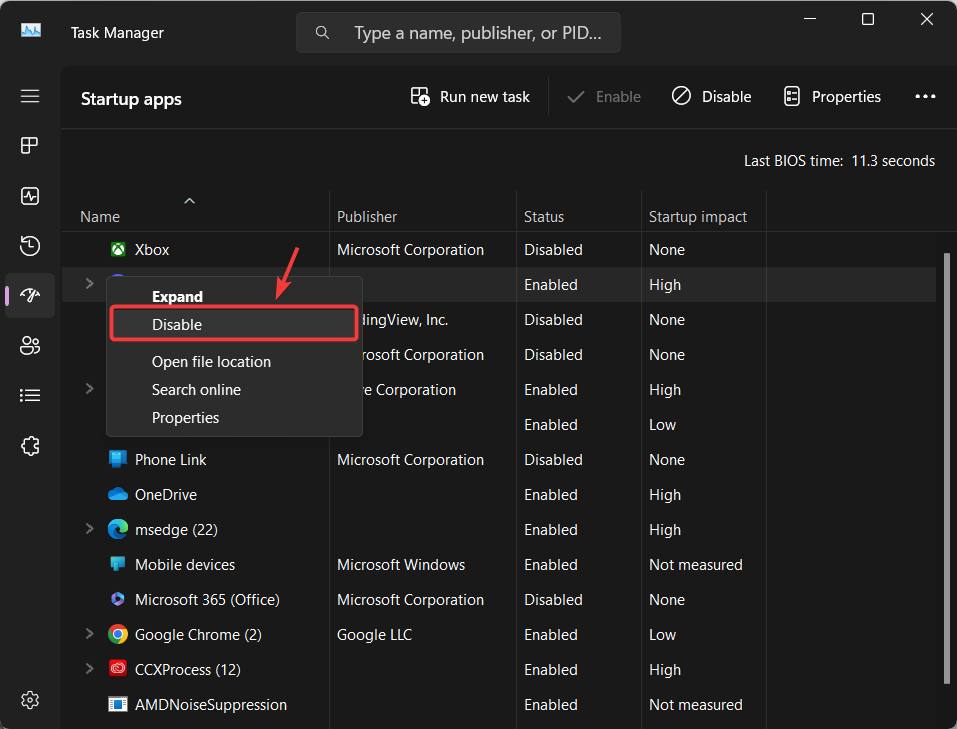The width and height of the screenshot is (957, 729).
Task: Open the Users page icon
Action: click(30, 346)
